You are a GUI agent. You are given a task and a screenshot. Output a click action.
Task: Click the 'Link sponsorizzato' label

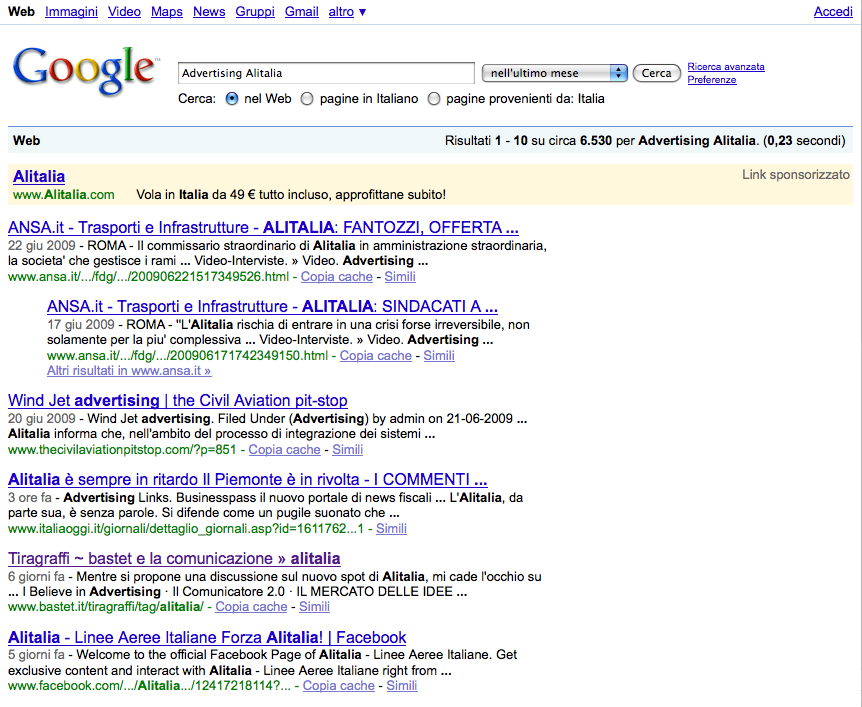coord(795,175)
